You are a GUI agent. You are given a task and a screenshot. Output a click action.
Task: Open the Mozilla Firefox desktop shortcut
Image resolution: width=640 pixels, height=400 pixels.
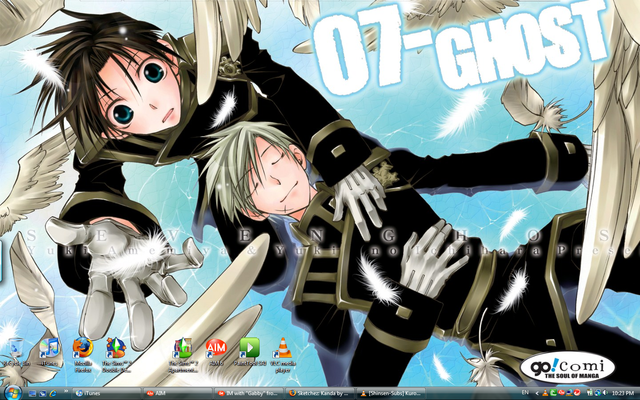(83, 355)
